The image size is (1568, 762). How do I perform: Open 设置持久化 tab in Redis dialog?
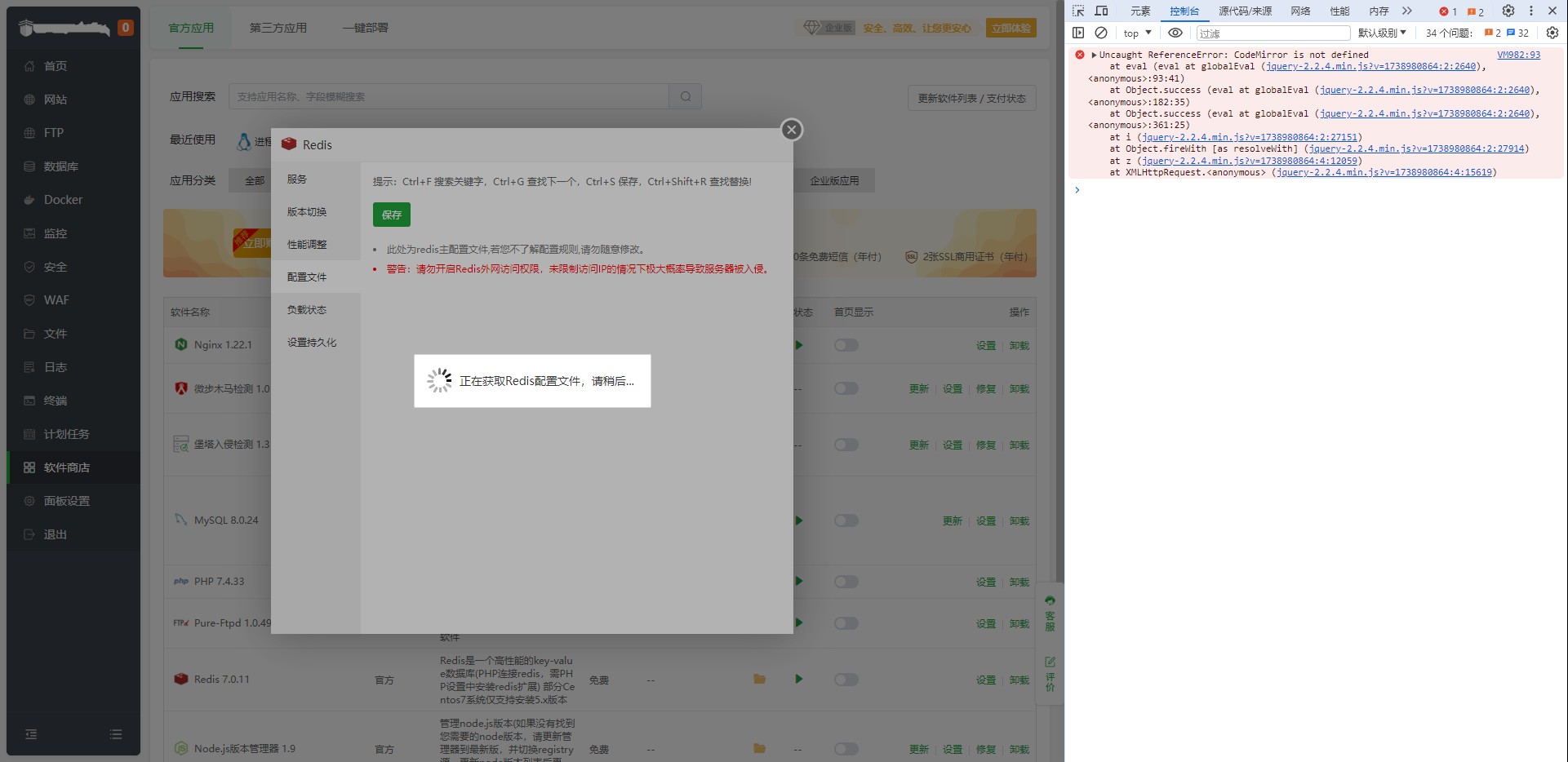tap(315, 343)
